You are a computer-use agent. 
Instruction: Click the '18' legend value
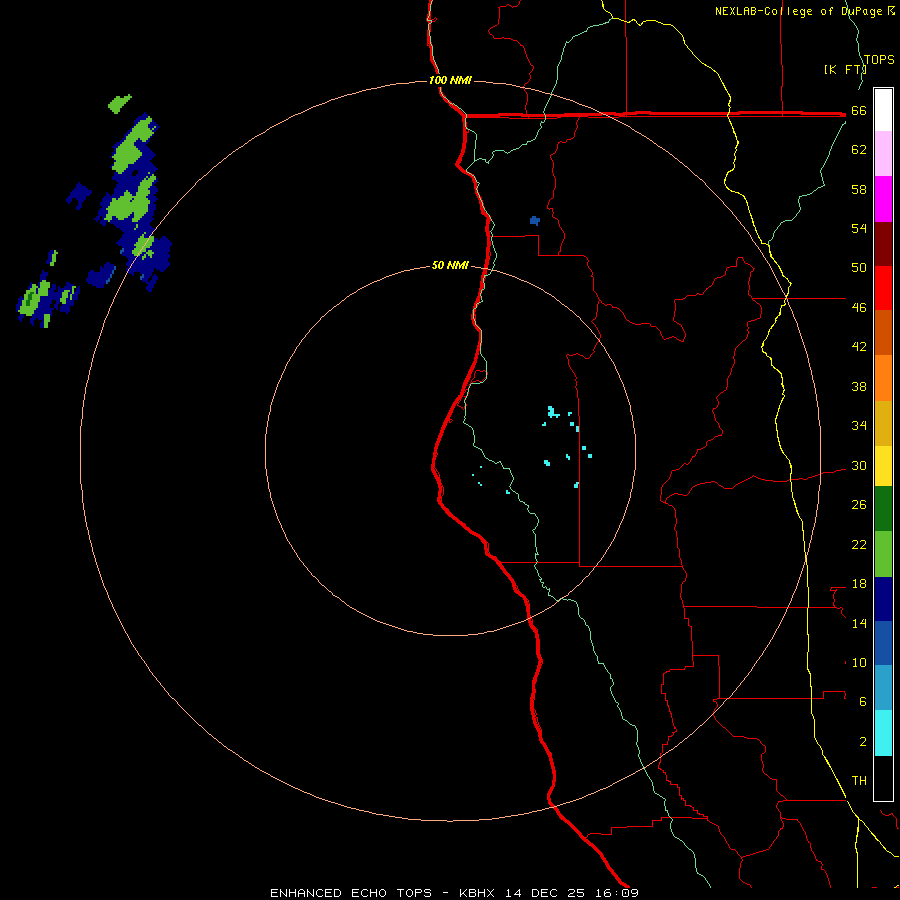point(859,584)
